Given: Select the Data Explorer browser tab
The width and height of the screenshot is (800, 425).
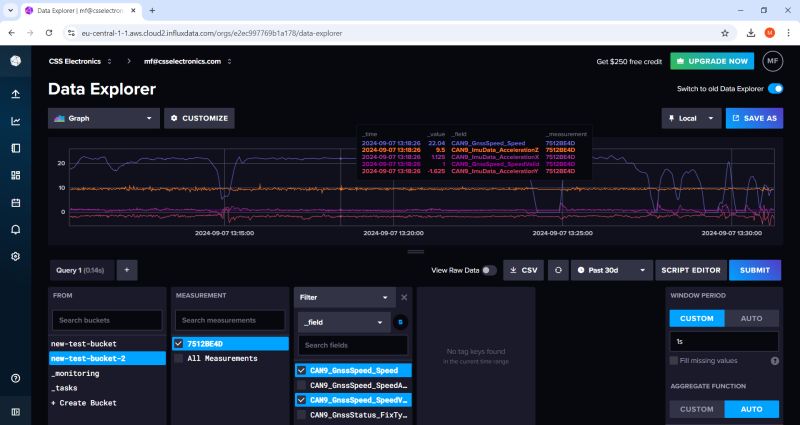Looking at the screenshot, I should [x=81, y=11].
